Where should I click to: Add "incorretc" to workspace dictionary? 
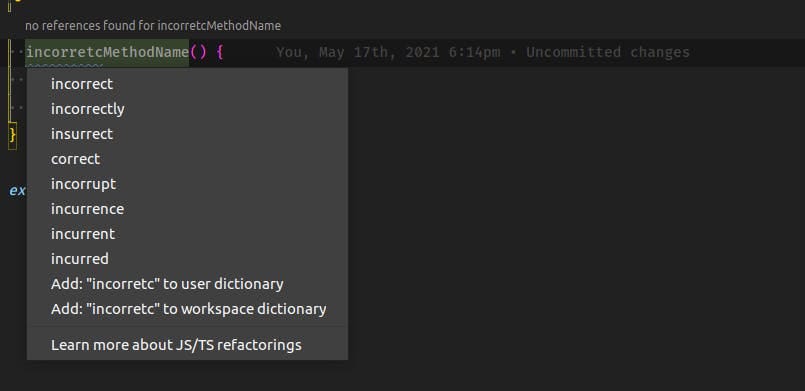pyautogui.click(x=187, y=309)
